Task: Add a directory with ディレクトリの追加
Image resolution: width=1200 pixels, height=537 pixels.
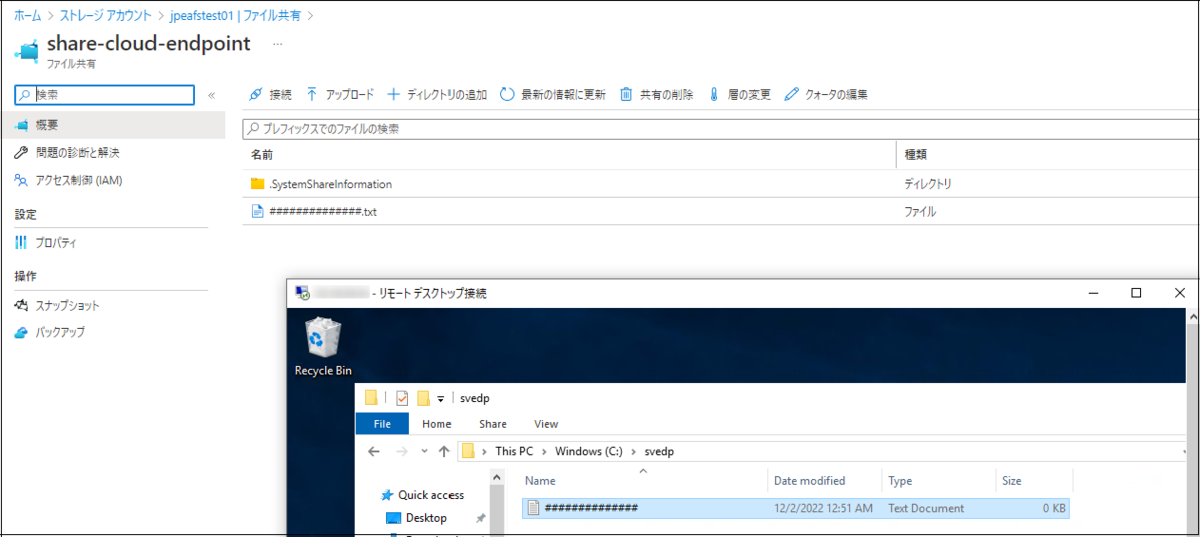Action: click(437, 94)
